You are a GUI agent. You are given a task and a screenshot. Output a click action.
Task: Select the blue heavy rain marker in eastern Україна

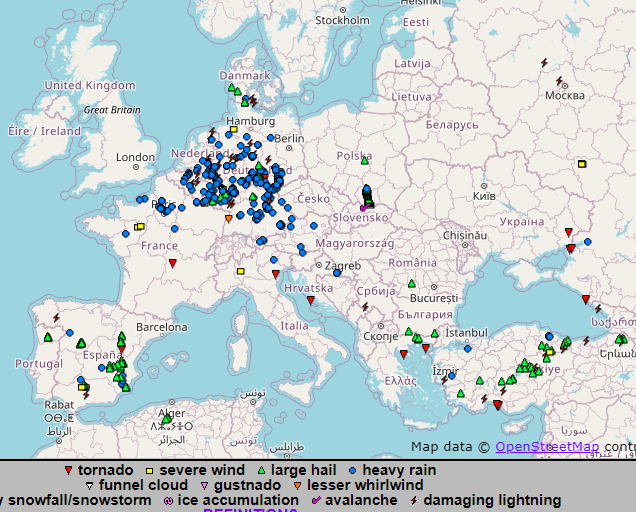click(587, 242)
